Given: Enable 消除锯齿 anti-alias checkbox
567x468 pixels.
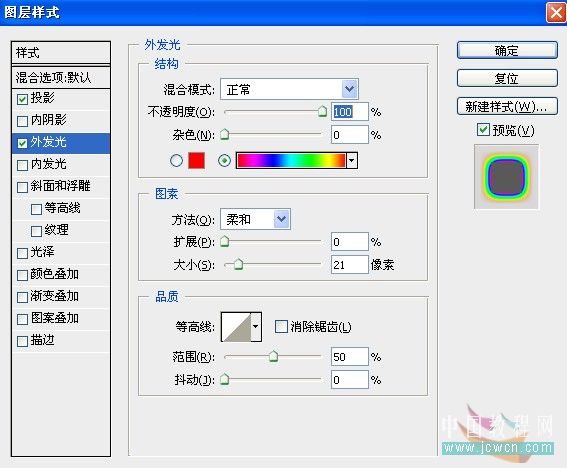Looking at the screenshot, I should click(281, 326).
